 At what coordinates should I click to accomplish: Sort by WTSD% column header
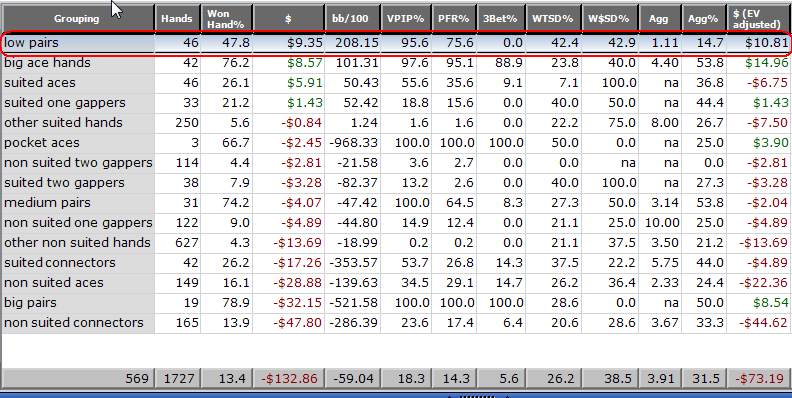point(553,19)
